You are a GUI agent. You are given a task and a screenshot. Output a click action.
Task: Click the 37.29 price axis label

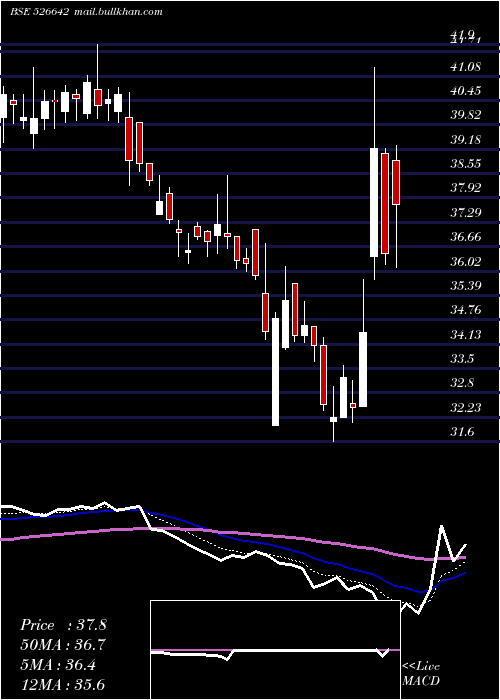click(x=466, y=212)
